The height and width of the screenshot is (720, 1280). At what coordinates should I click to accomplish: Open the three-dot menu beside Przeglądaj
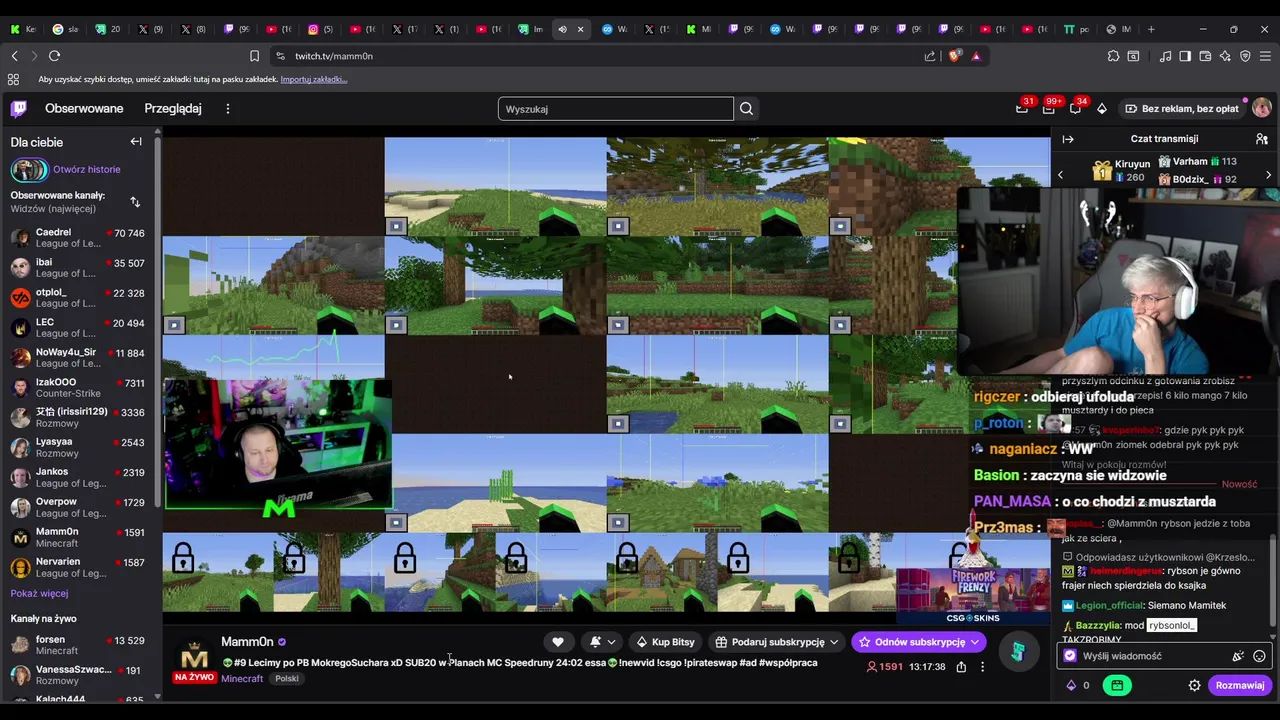pyautogui.click(x=228, y=108)
